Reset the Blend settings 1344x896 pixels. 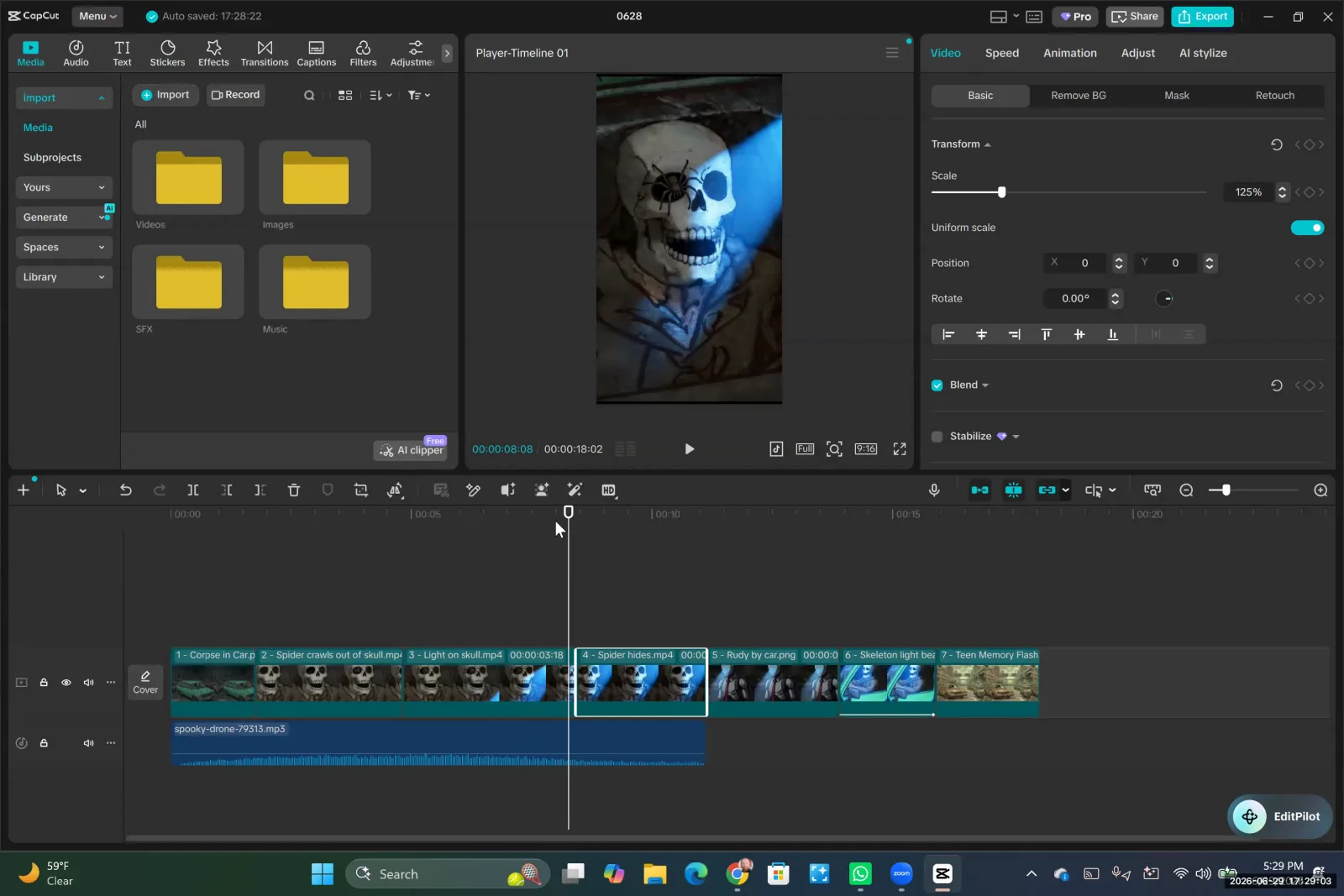click(1276, 385)
